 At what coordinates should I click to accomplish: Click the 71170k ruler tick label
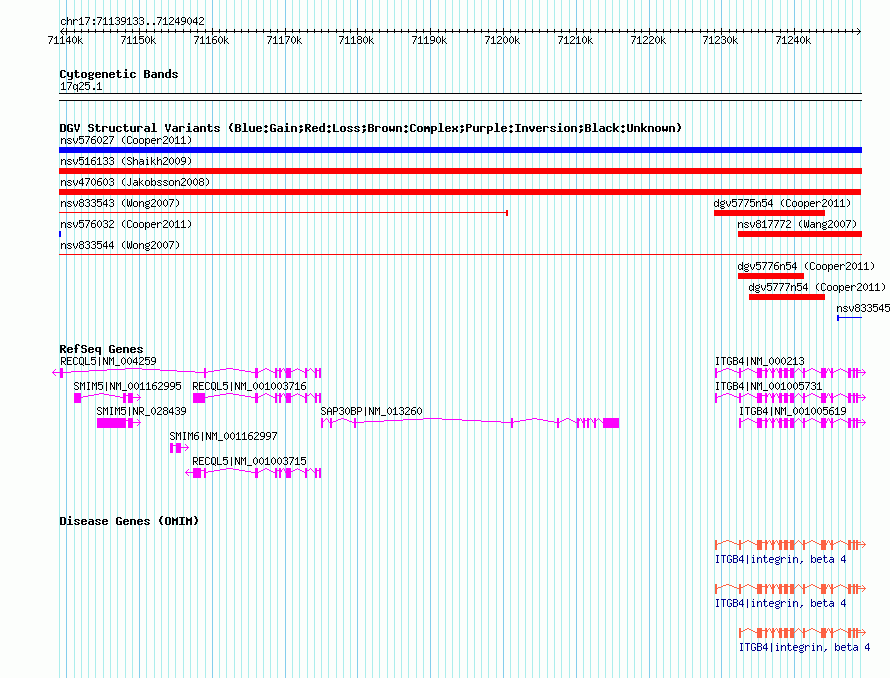point(284,40)
